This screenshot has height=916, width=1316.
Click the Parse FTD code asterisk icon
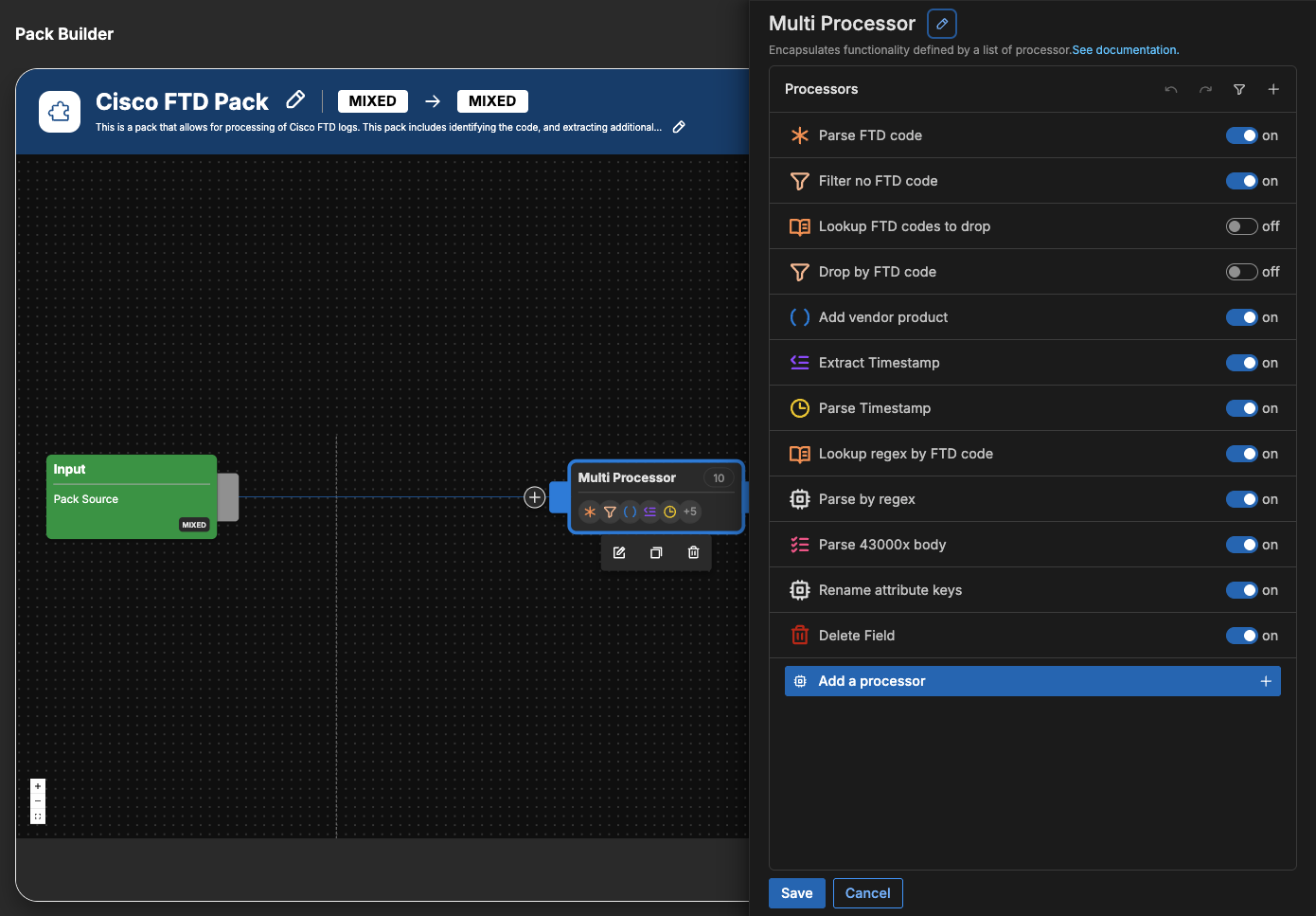[800, 135]
